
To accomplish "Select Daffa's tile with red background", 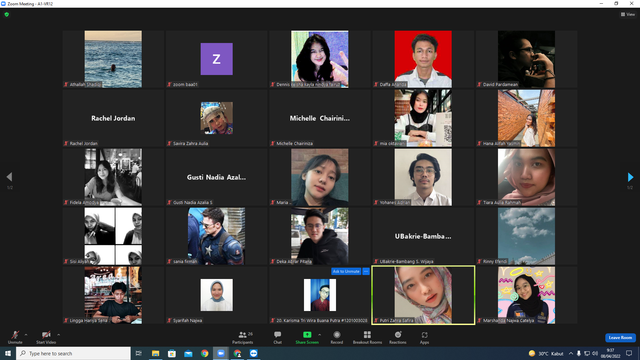I will 423,59.
